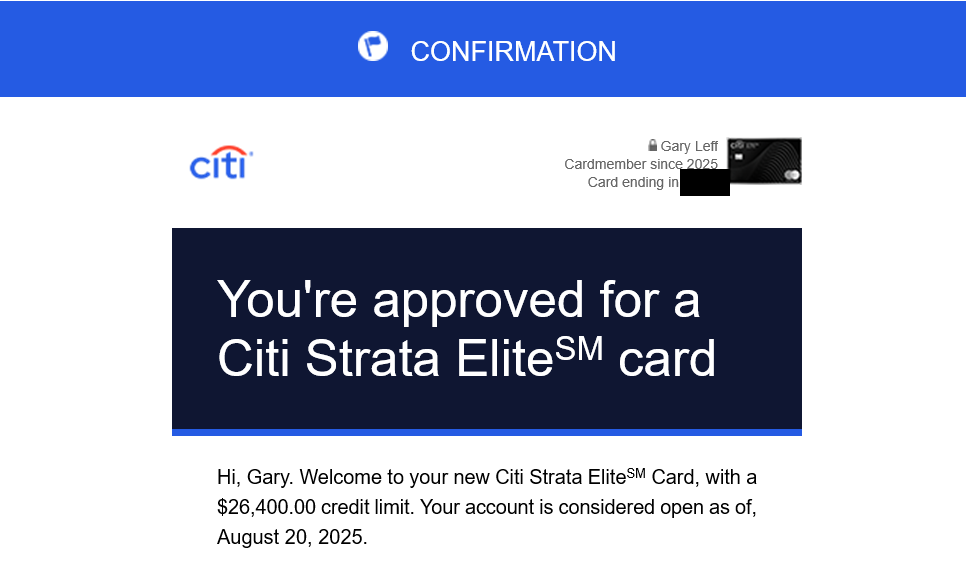Click the "You're approved for a" headline

(458, 300)
